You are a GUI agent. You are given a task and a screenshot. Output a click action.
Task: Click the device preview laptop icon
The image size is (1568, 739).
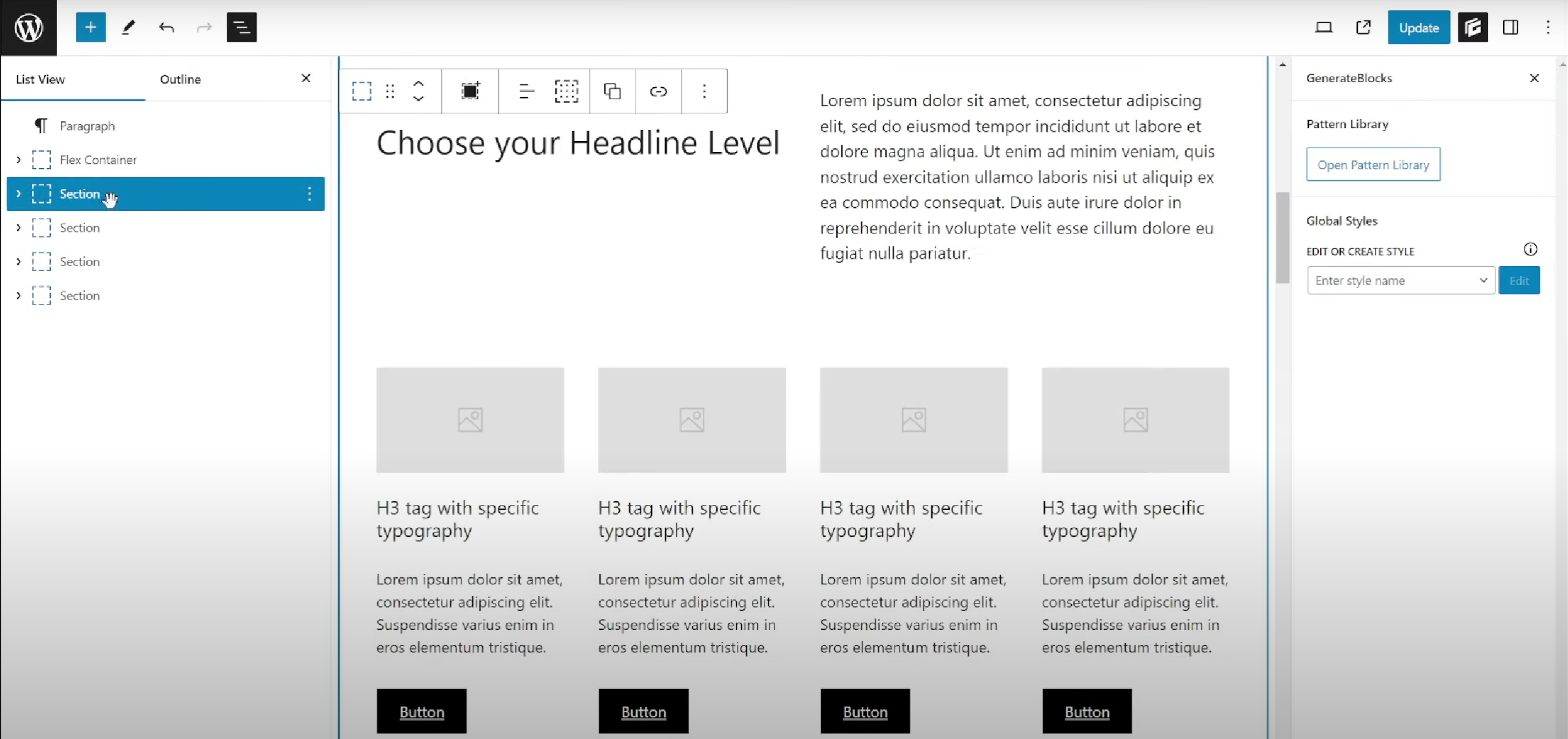pos(1324,28)
